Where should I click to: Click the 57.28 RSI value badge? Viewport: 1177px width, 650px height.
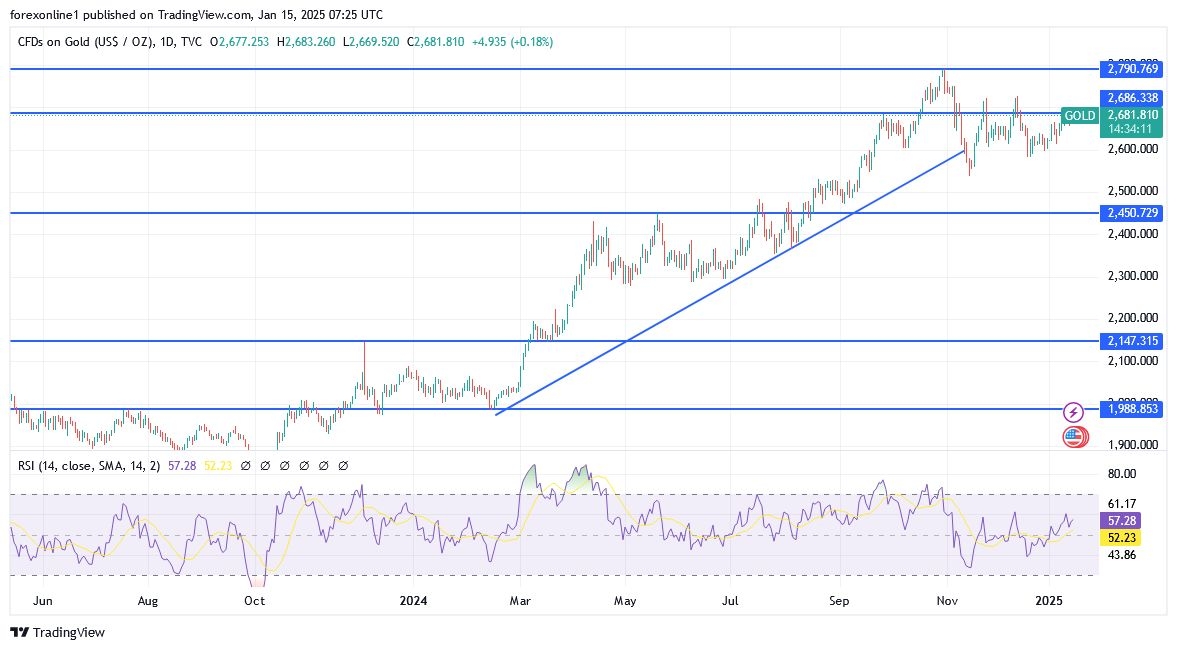[1121, 521]
